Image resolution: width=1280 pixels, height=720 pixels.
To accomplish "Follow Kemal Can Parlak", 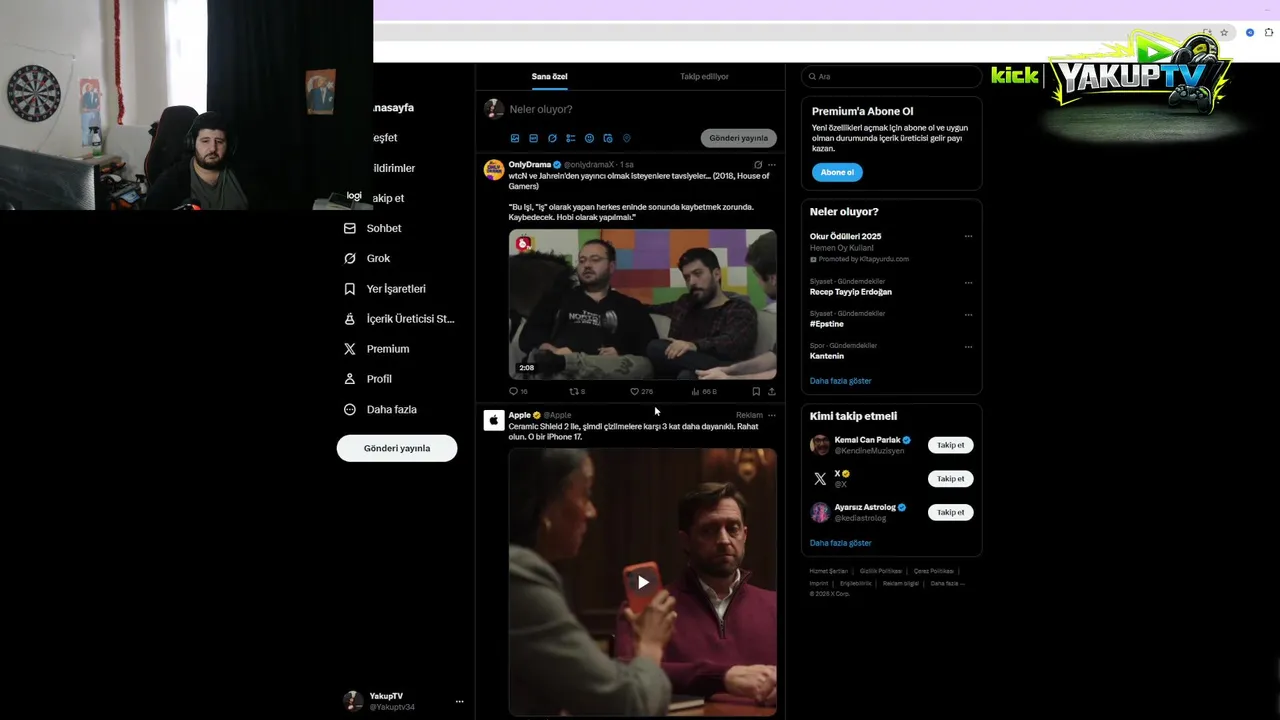I will click(x=950, y=445).
